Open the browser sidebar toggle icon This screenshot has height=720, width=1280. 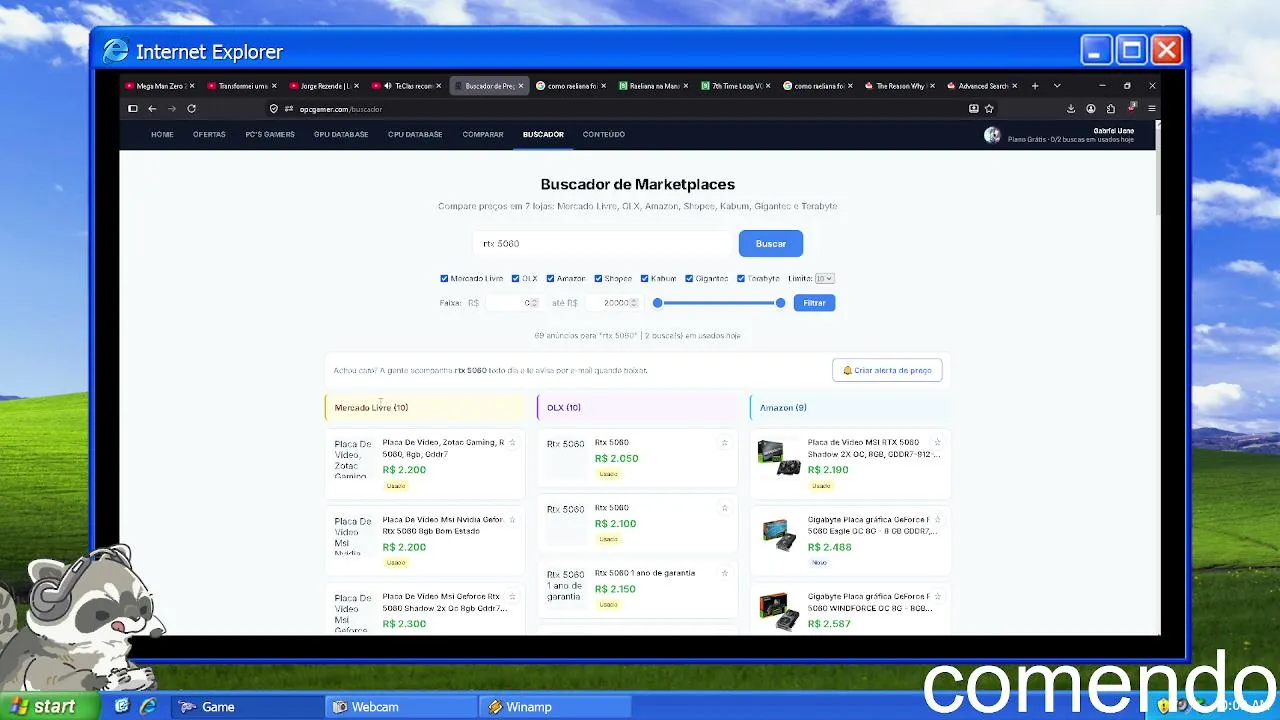click(132, 109)
